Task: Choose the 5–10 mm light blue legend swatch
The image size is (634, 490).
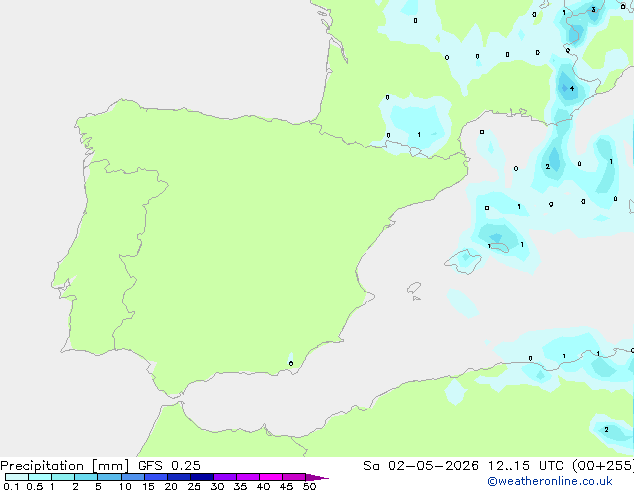Action: tap(109, 477)
